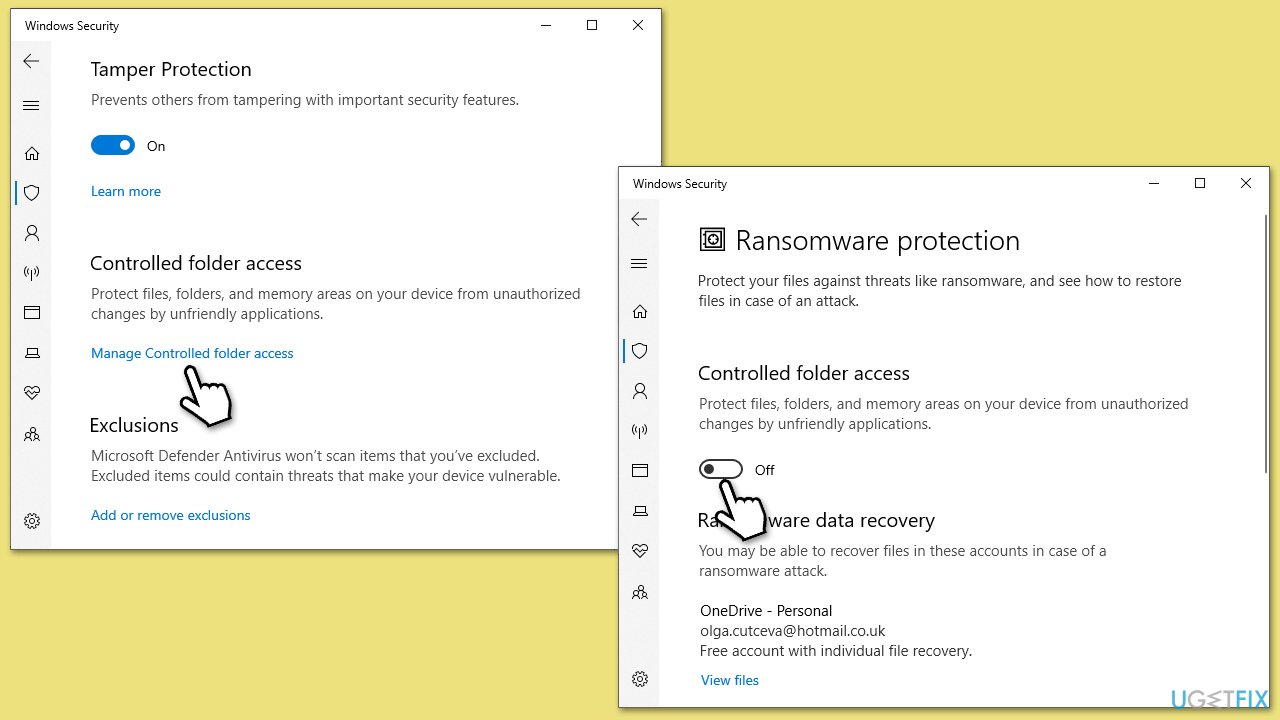1280x720 pixels.
Task: Turn off the Tamper Protection toggle
Action: point(113,146)
